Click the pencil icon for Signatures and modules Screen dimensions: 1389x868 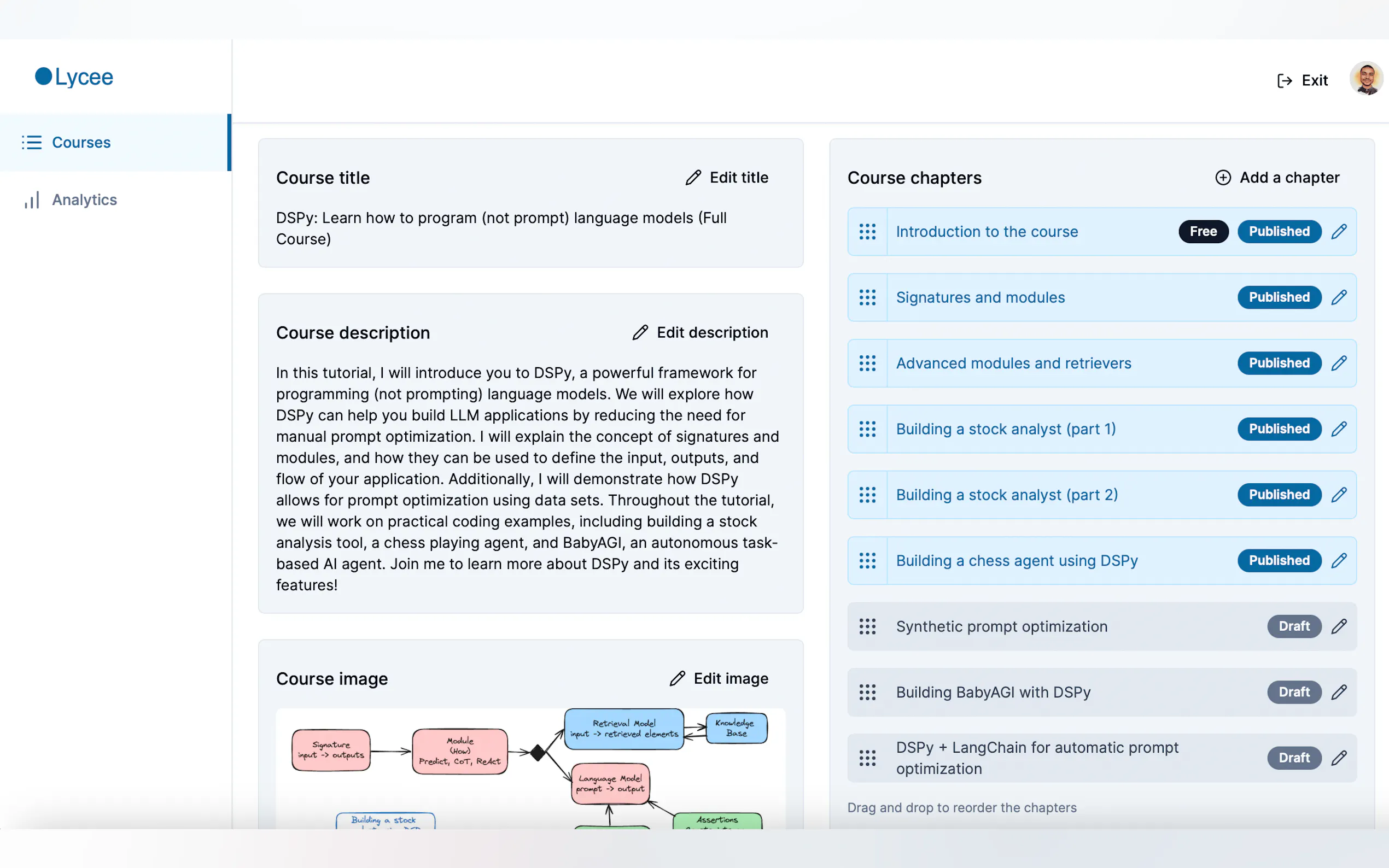pos(1339,297)
